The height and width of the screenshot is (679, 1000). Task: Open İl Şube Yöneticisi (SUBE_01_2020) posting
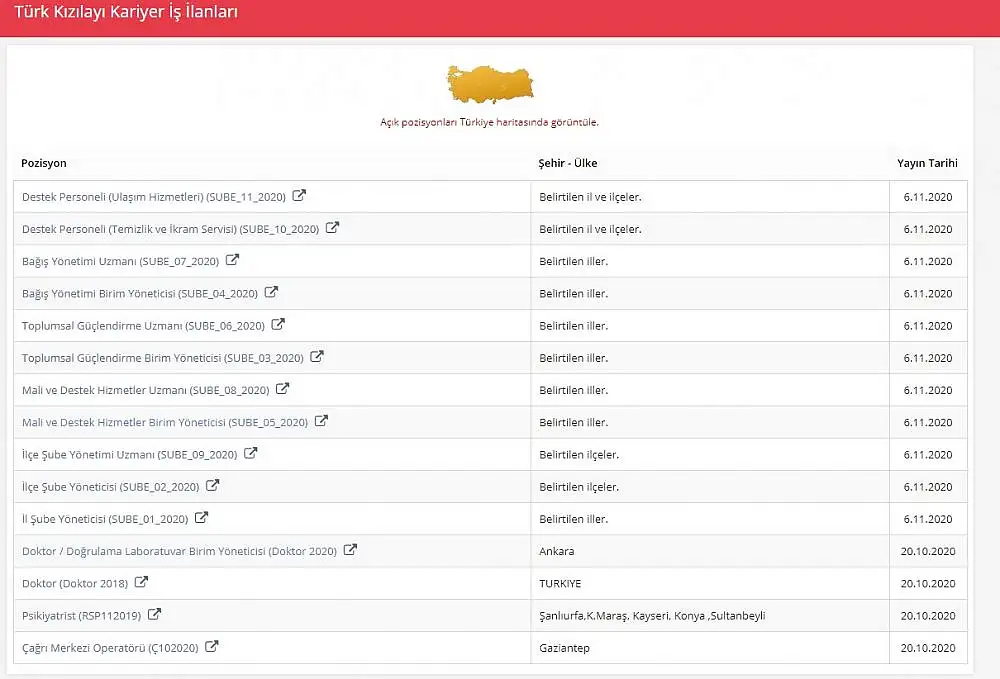pos(105,520)
